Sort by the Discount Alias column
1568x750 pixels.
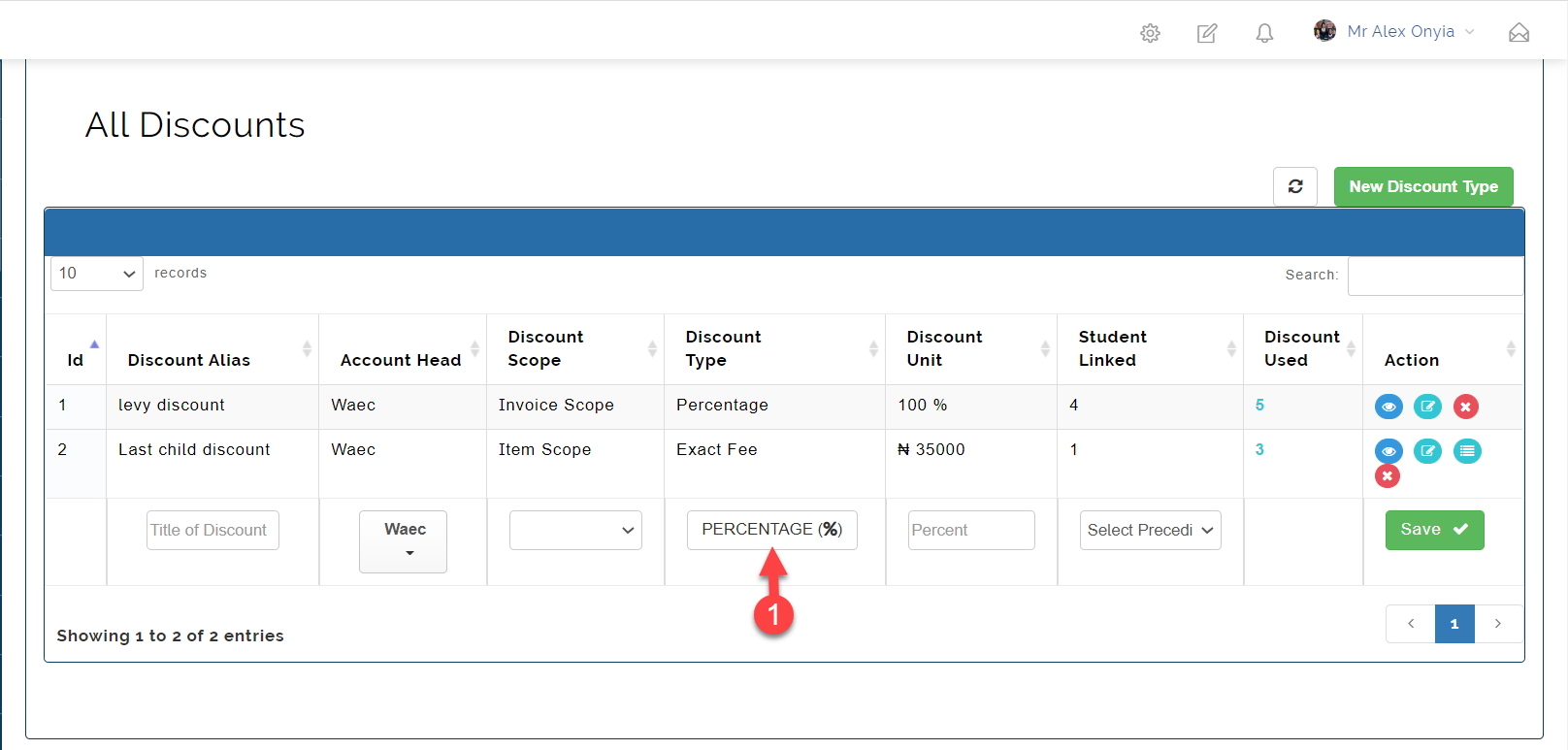coord(212,349)
